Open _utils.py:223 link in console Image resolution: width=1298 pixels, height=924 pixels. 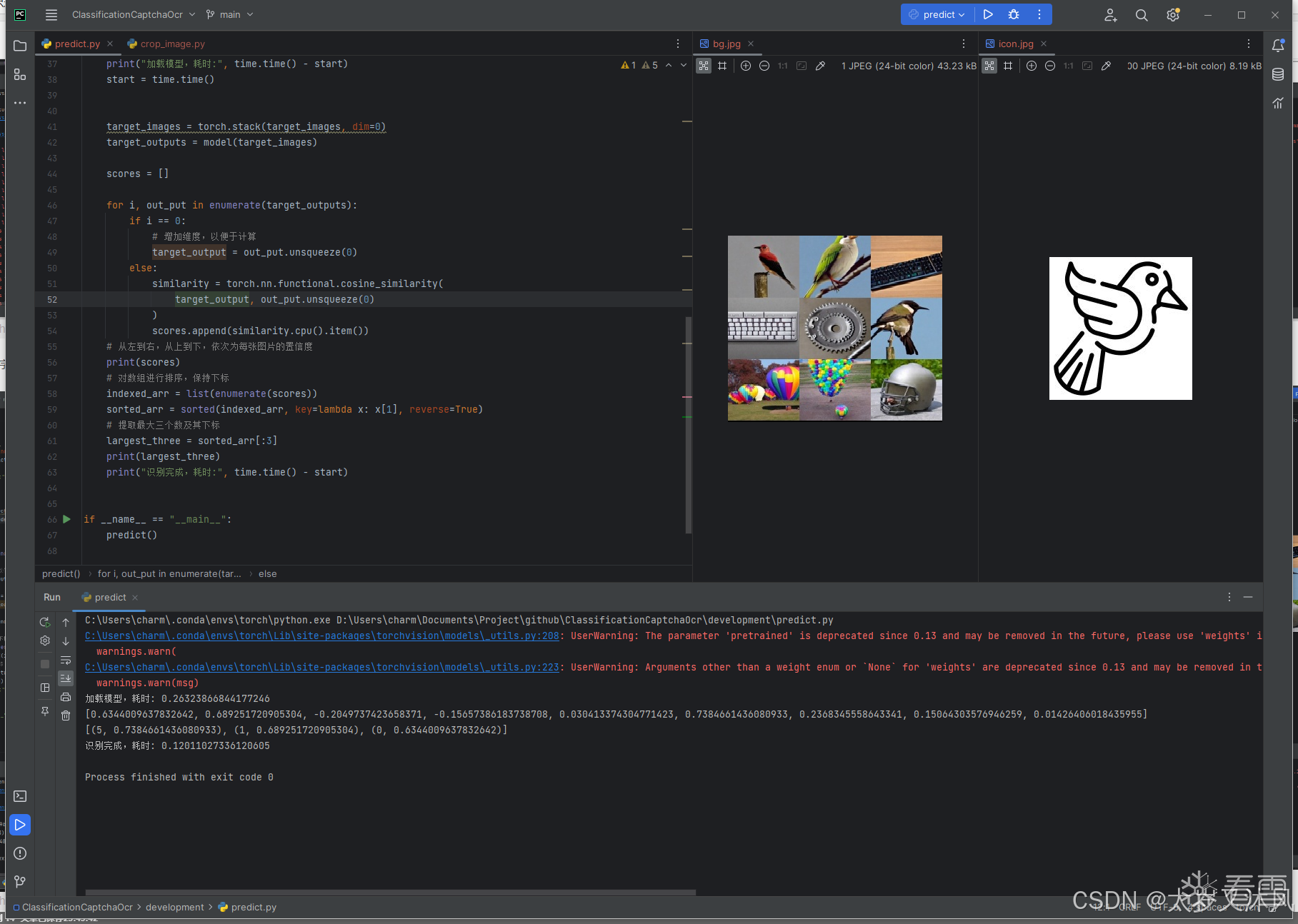[321, 667]
